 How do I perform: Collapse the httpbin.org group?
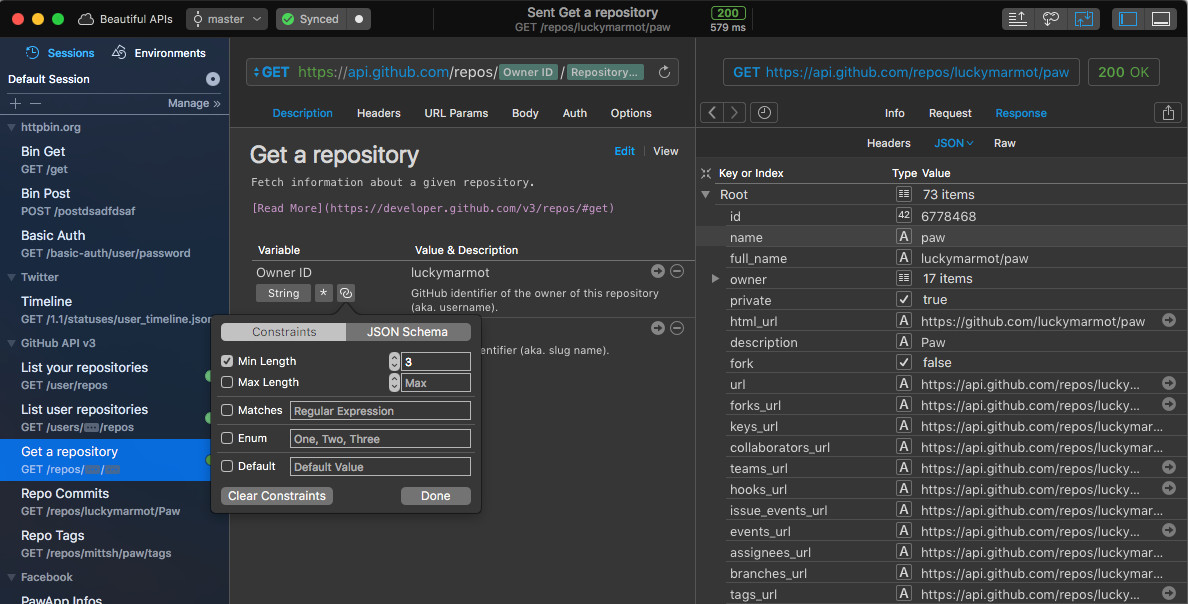[x=11, y=127]
